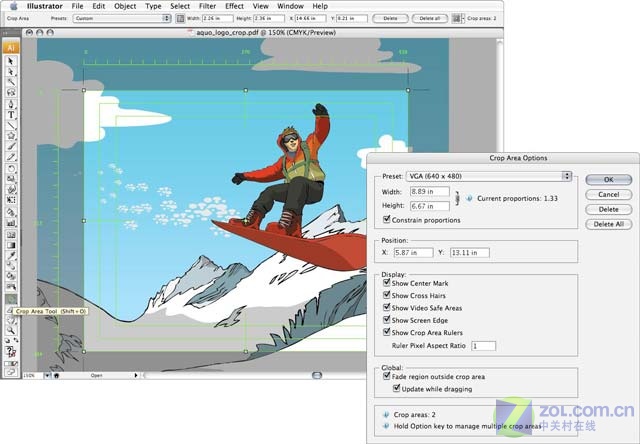Click the Ruler Pixel Aspect Ratio field
This screenshot has width=640, height=444.
click(x=484, y=346)
